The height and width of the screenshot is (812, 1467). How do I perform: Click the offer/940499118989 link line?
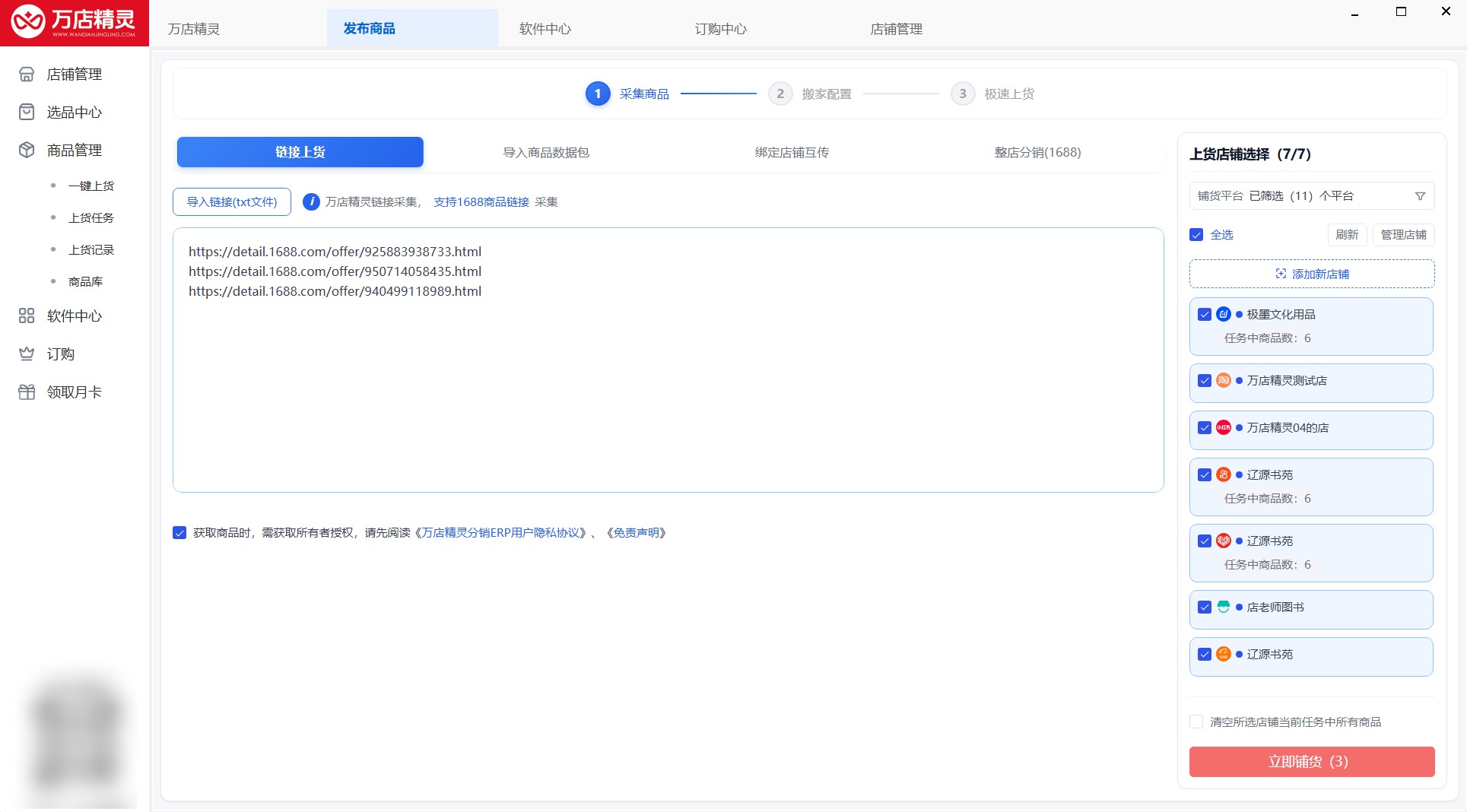tap(335, 291)
